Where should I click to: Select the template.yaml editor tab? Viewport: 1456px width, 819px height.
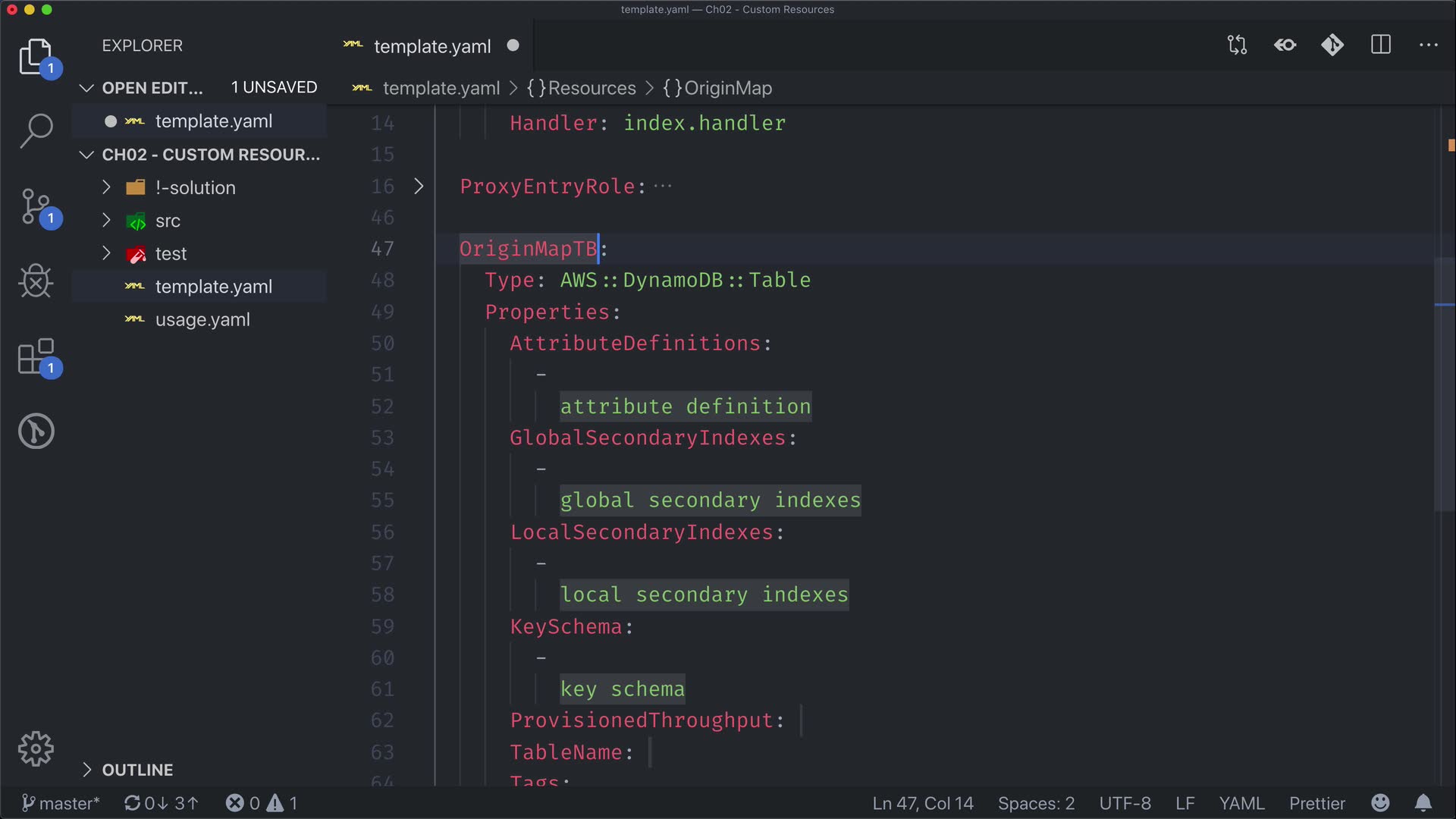coord(432,46)
